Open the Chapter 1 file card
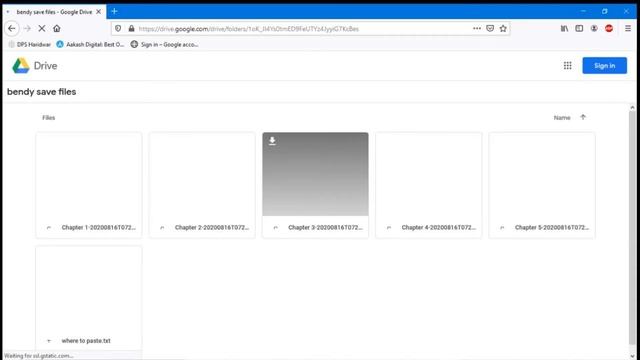Screen dimensions: 640x360 pyautogui.click(x=89, y=185)
